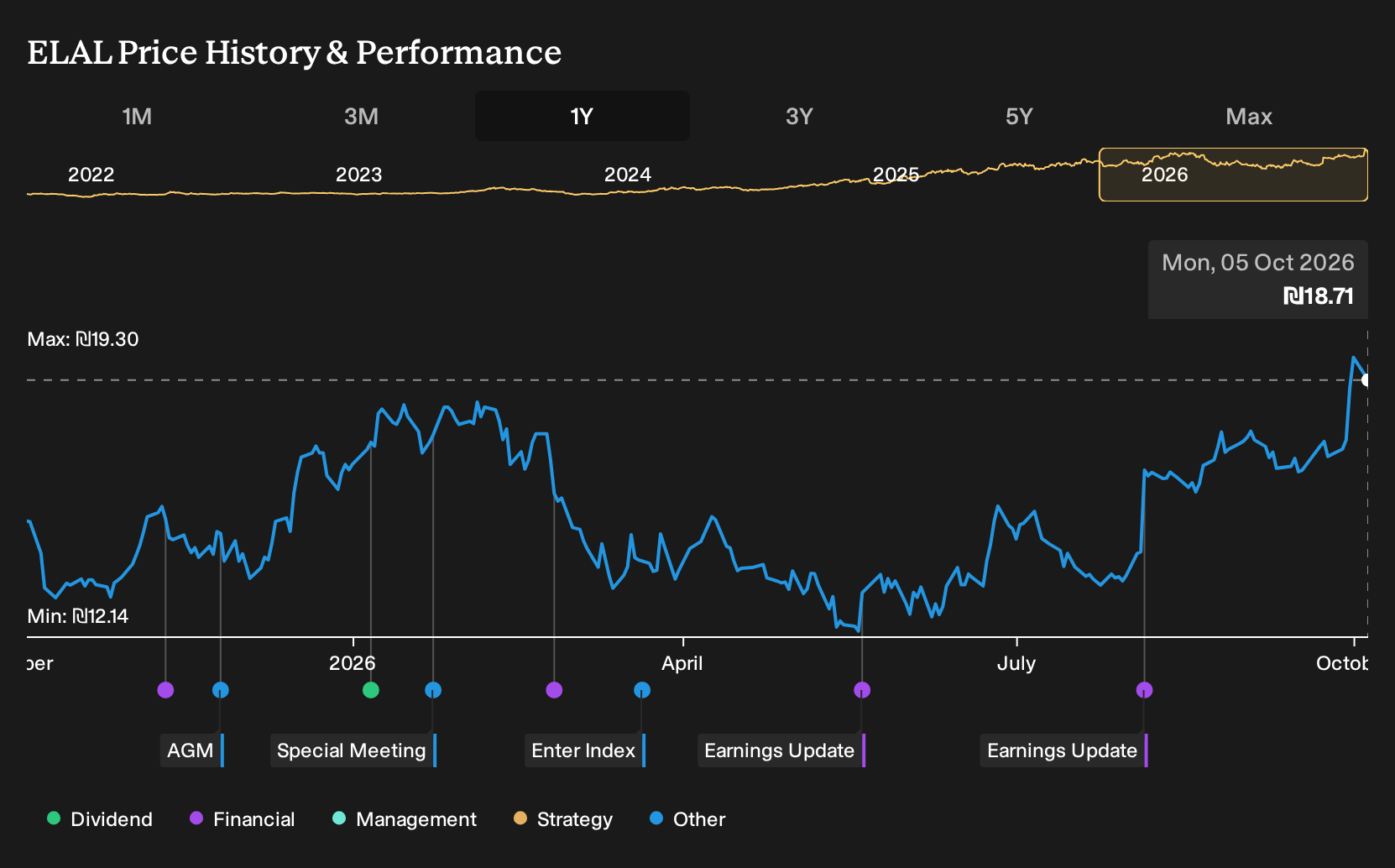Click the purple dot between 2026 and April
The image size is (1395, 868).
click(x=554, y=690)
